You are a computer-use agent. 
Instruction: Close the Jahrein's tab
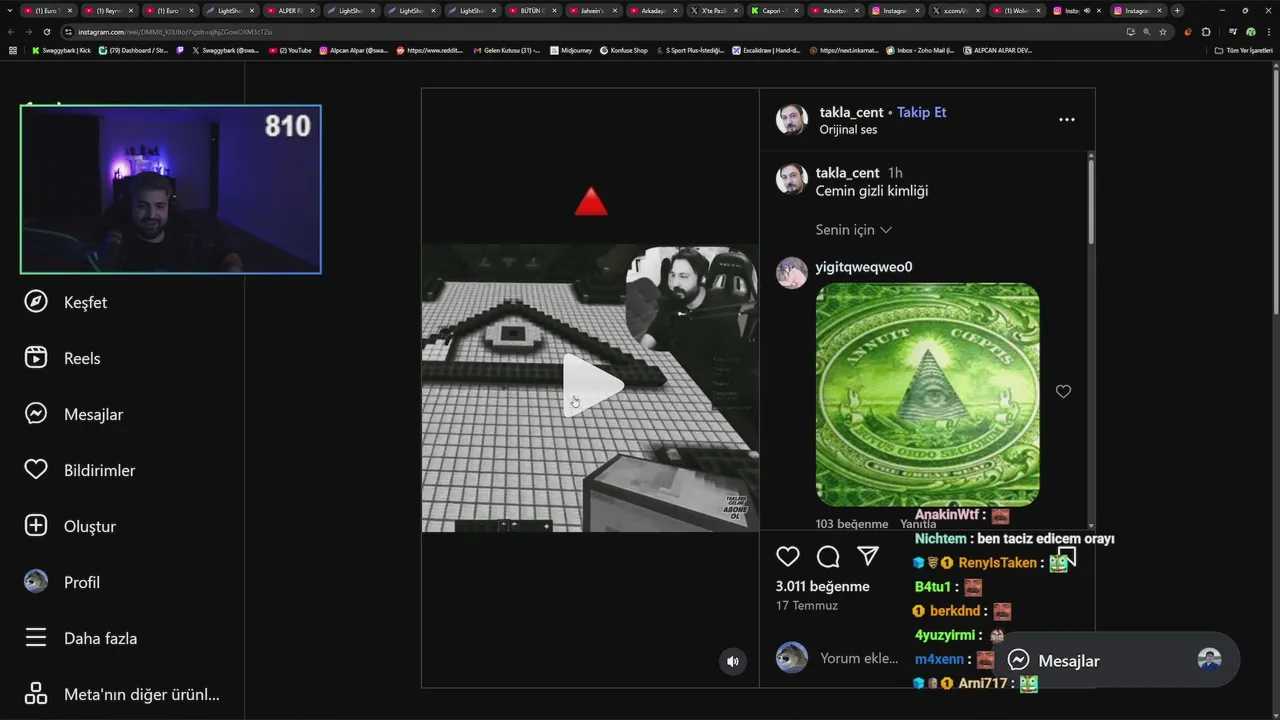(615, 10)
